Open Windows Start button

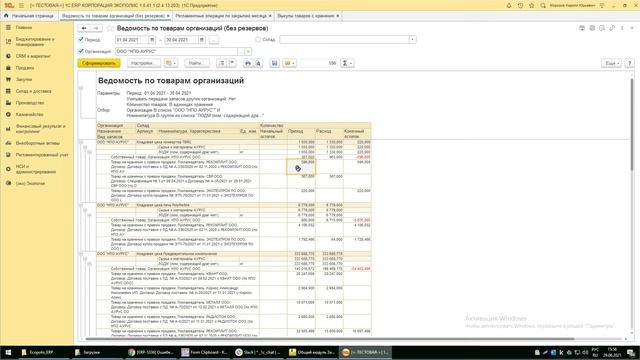pyautogui.click(x=8, y=352)
